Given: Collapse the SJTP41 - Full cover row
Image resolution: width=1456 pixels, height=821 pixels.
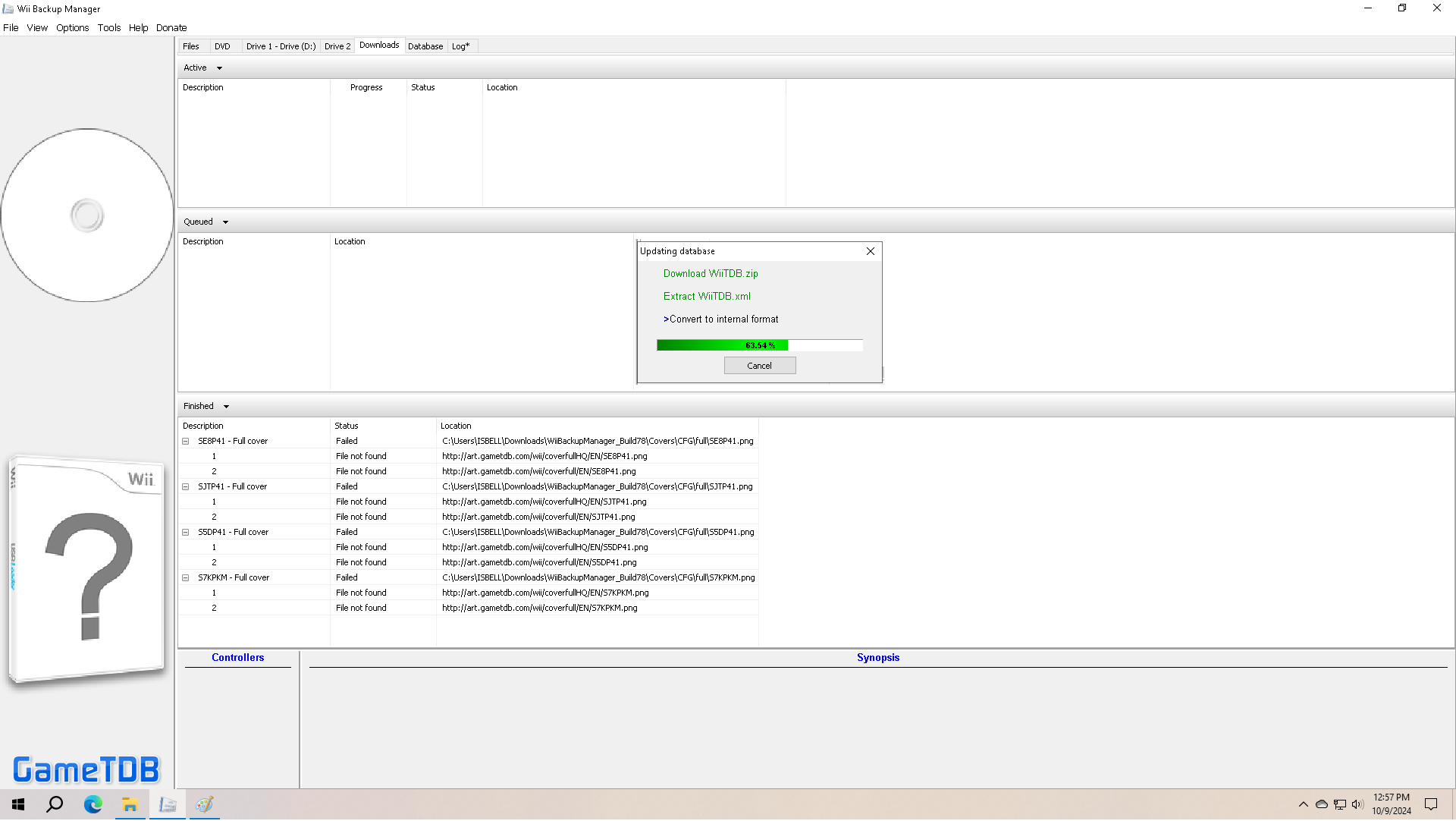Looking at the screenshot, I should (186, 487).
